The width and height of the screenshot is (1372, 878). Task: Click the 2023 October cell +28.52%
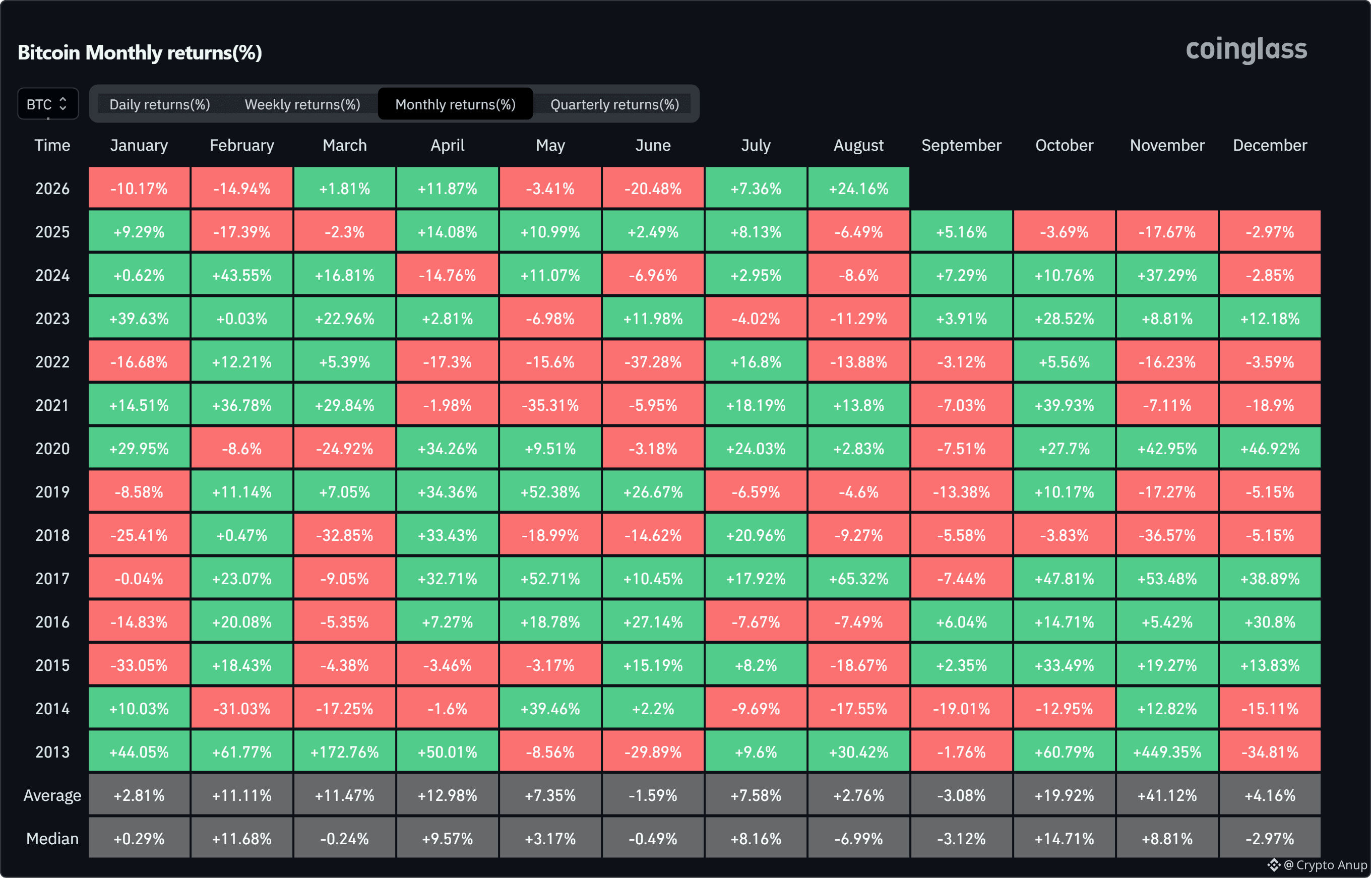click(1065, 318)
